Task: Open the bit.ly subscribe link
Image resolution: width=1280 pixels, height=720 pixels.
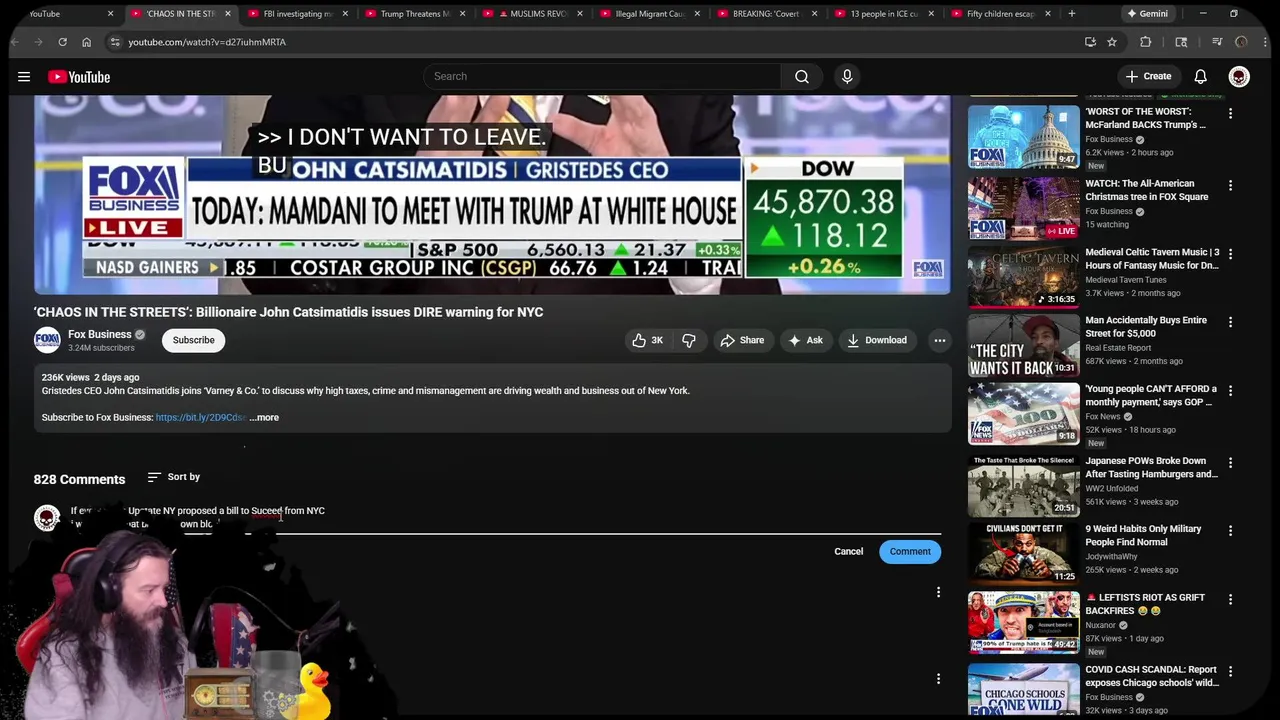Action: [200, 417]
